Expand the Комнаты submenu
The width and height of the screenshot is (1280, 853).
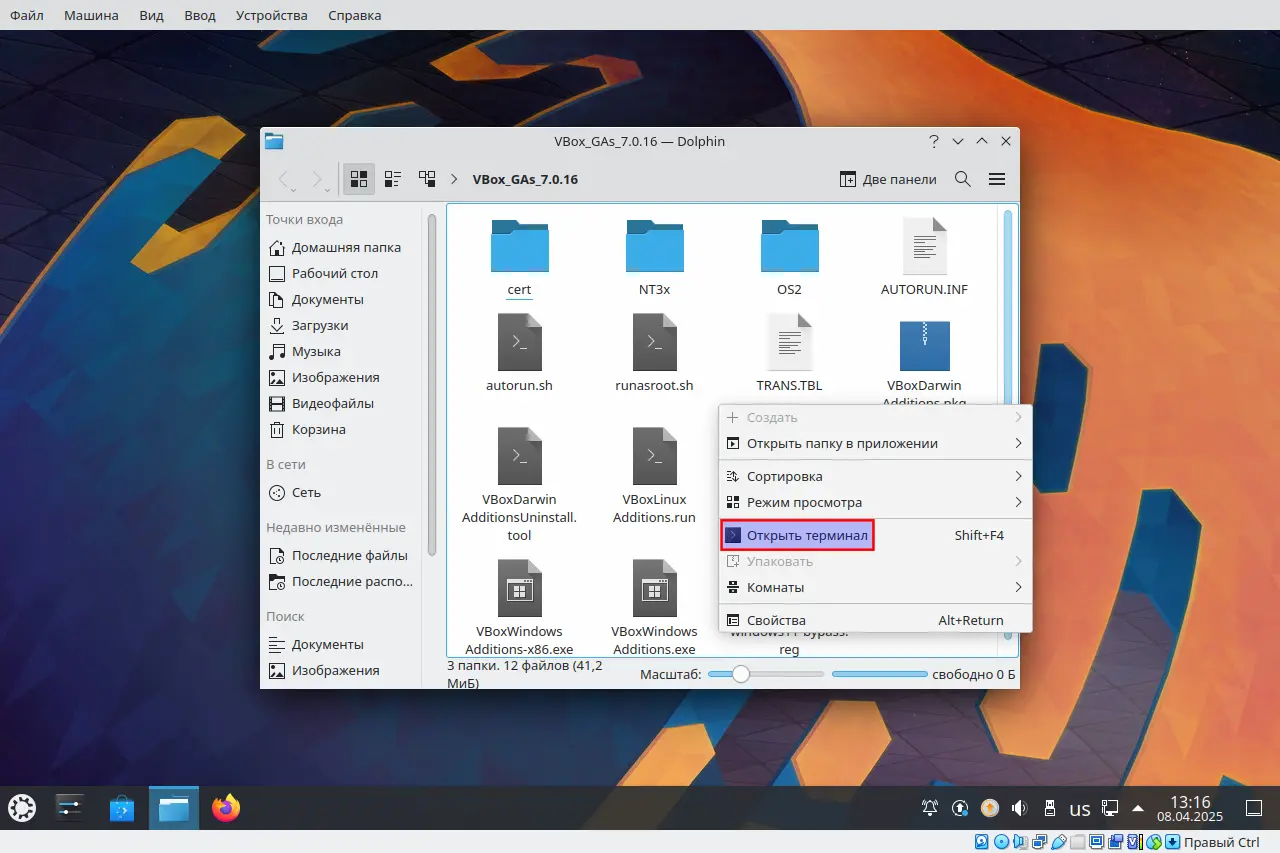pos(875,587)
